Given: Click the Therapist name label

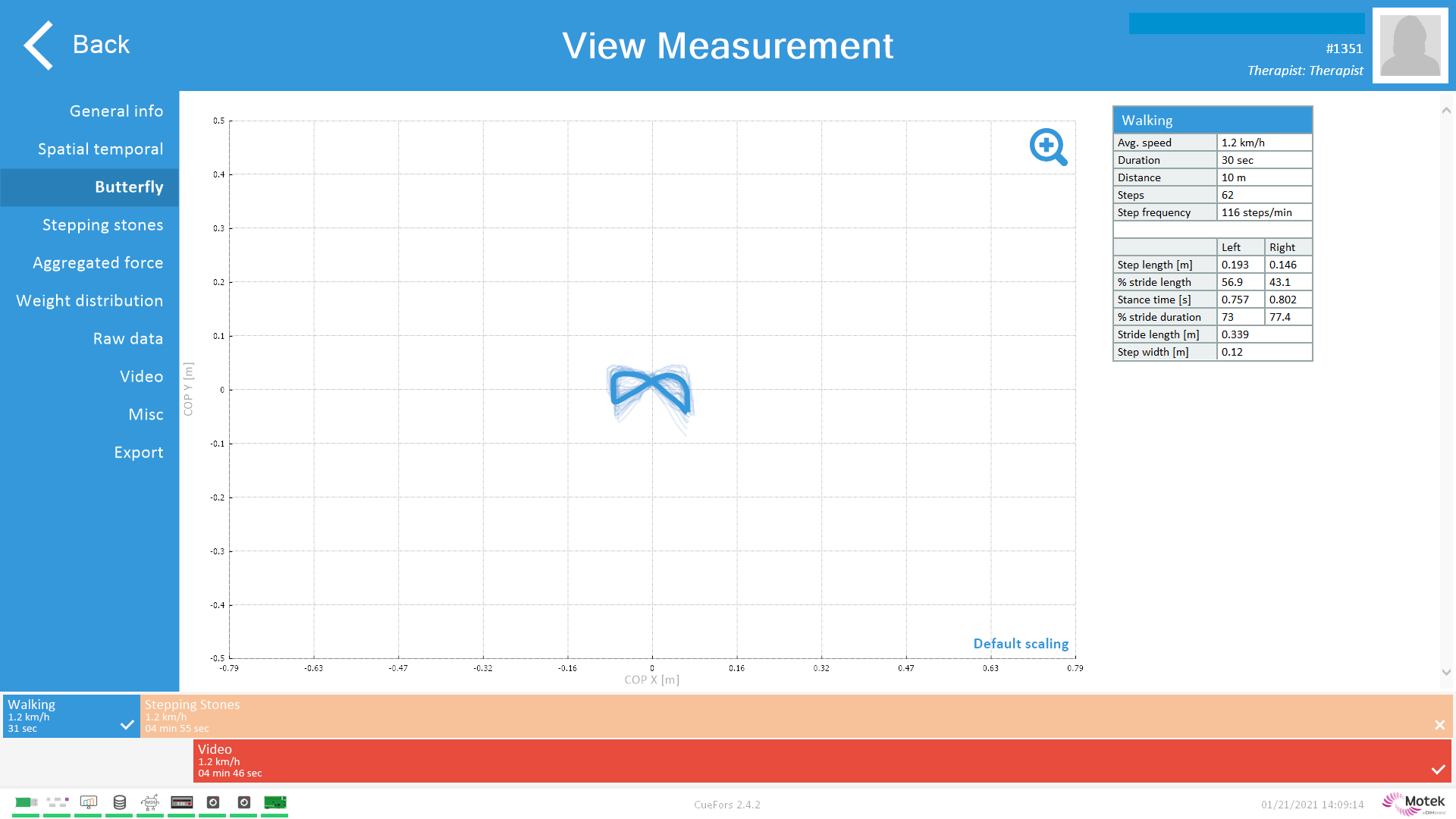Looking at the screenshot, I should pyautogui.click(x=1305, y=71).
